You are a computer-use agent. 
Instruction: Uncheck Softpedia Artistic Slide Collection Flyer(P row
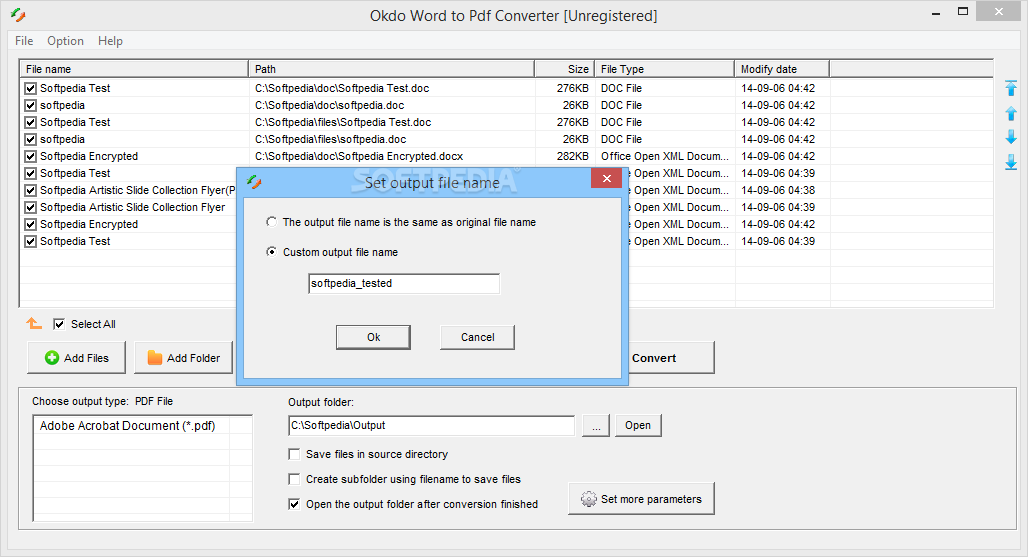[x=30, y=190]
